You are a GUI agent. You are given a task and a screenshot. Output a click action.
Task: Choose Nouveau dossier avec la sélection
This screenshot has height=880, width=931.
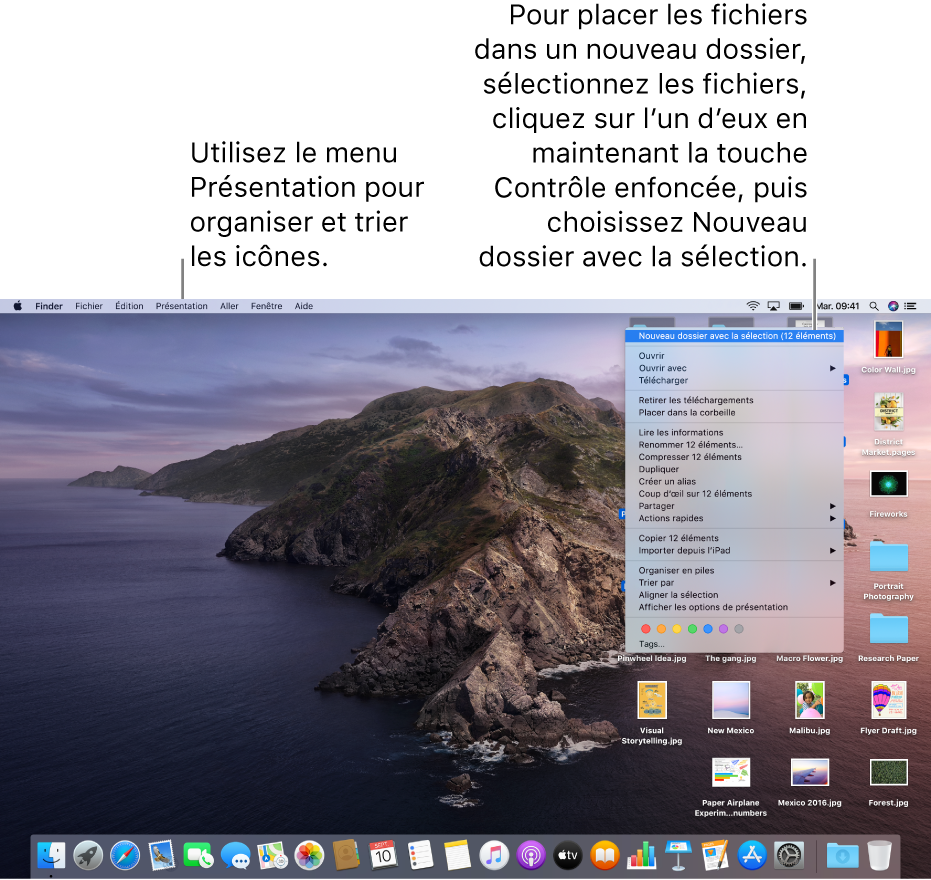[734, 336]
